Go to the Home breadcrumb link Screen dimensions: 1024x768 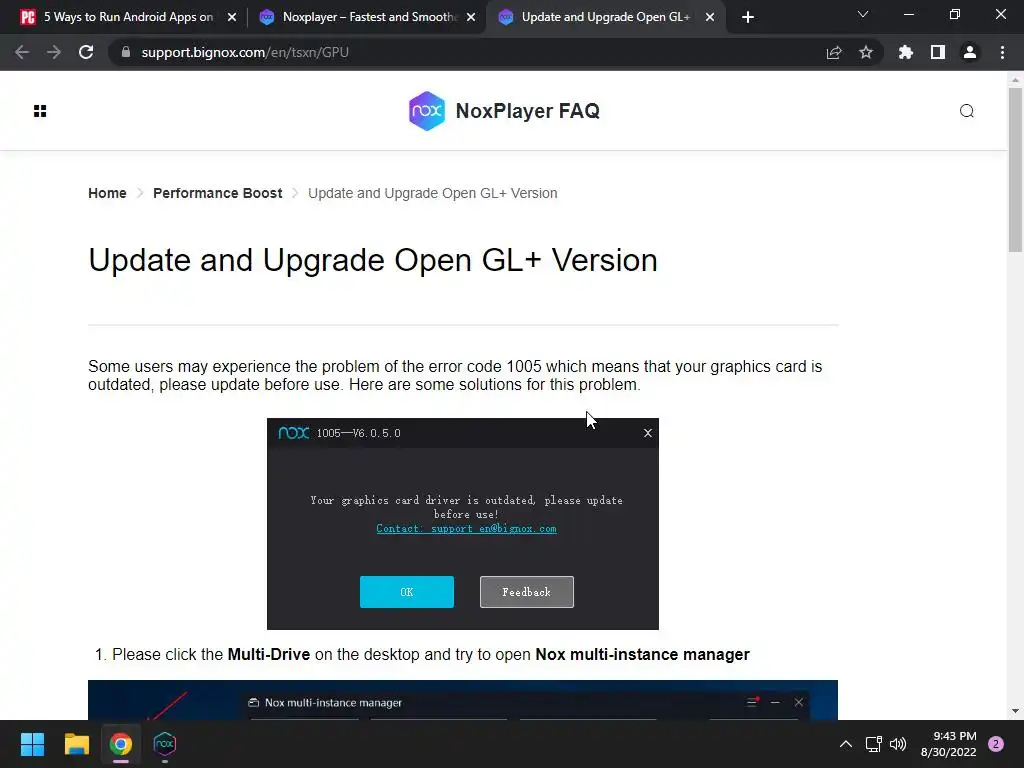pyautogui.click(x=107, y=193)
